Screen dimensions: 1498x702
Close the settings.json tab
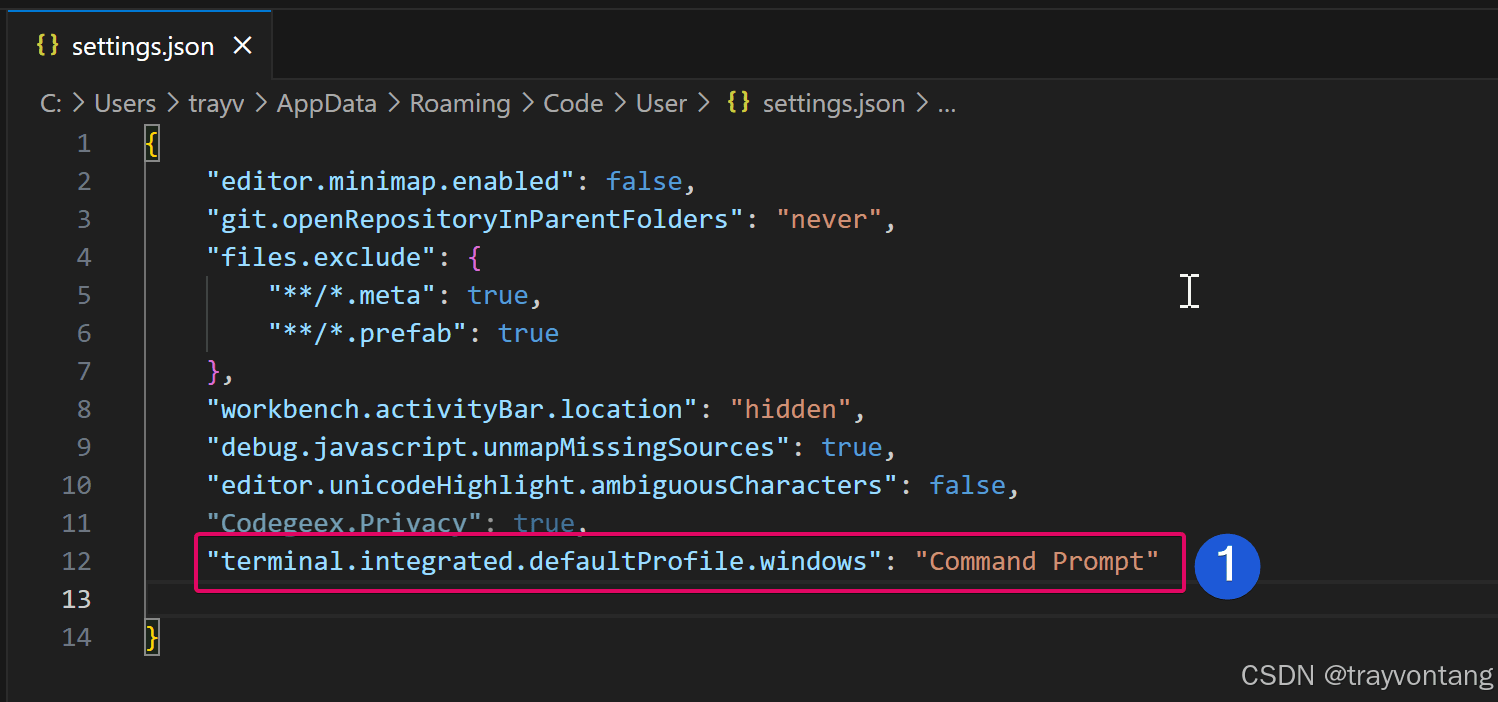pos(242,46)
